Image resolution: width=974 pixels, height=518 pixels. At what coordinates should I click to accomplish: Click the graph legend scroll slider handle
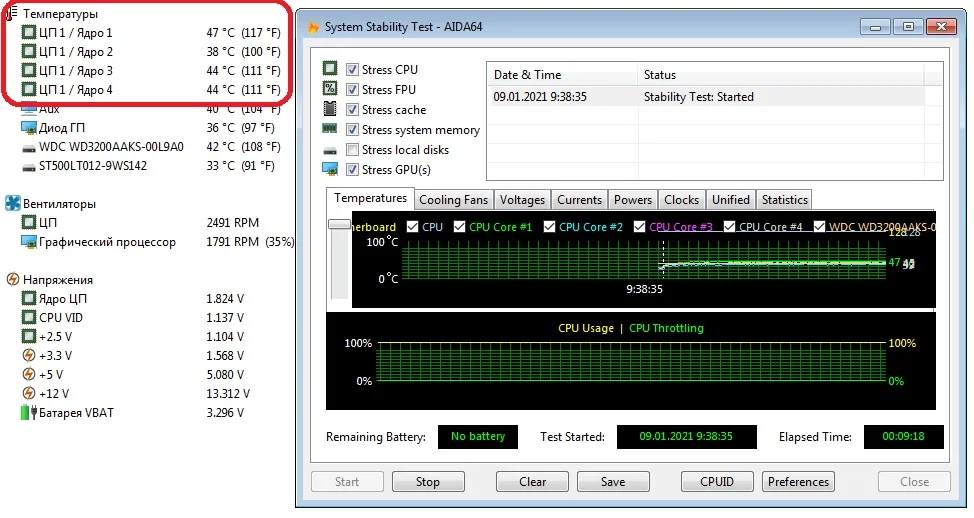click(x=339, y=224)
